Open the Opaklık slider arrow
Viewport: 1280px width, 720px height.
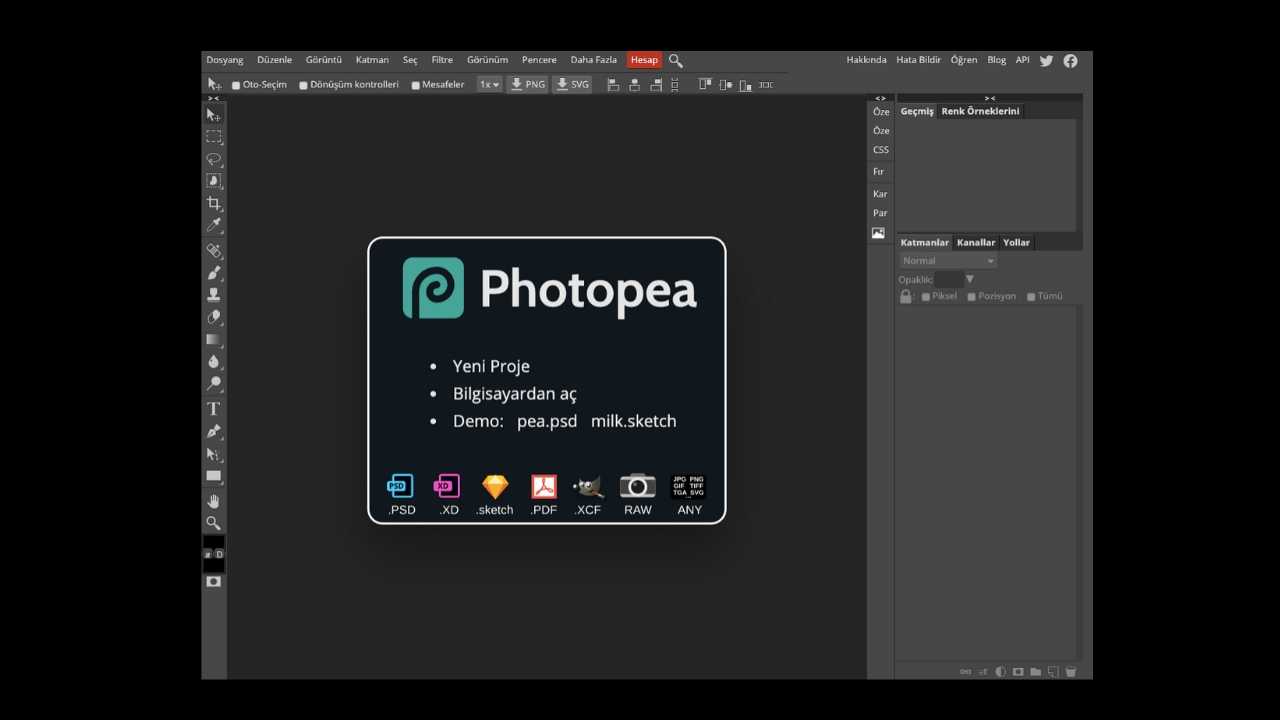[970, 280]
